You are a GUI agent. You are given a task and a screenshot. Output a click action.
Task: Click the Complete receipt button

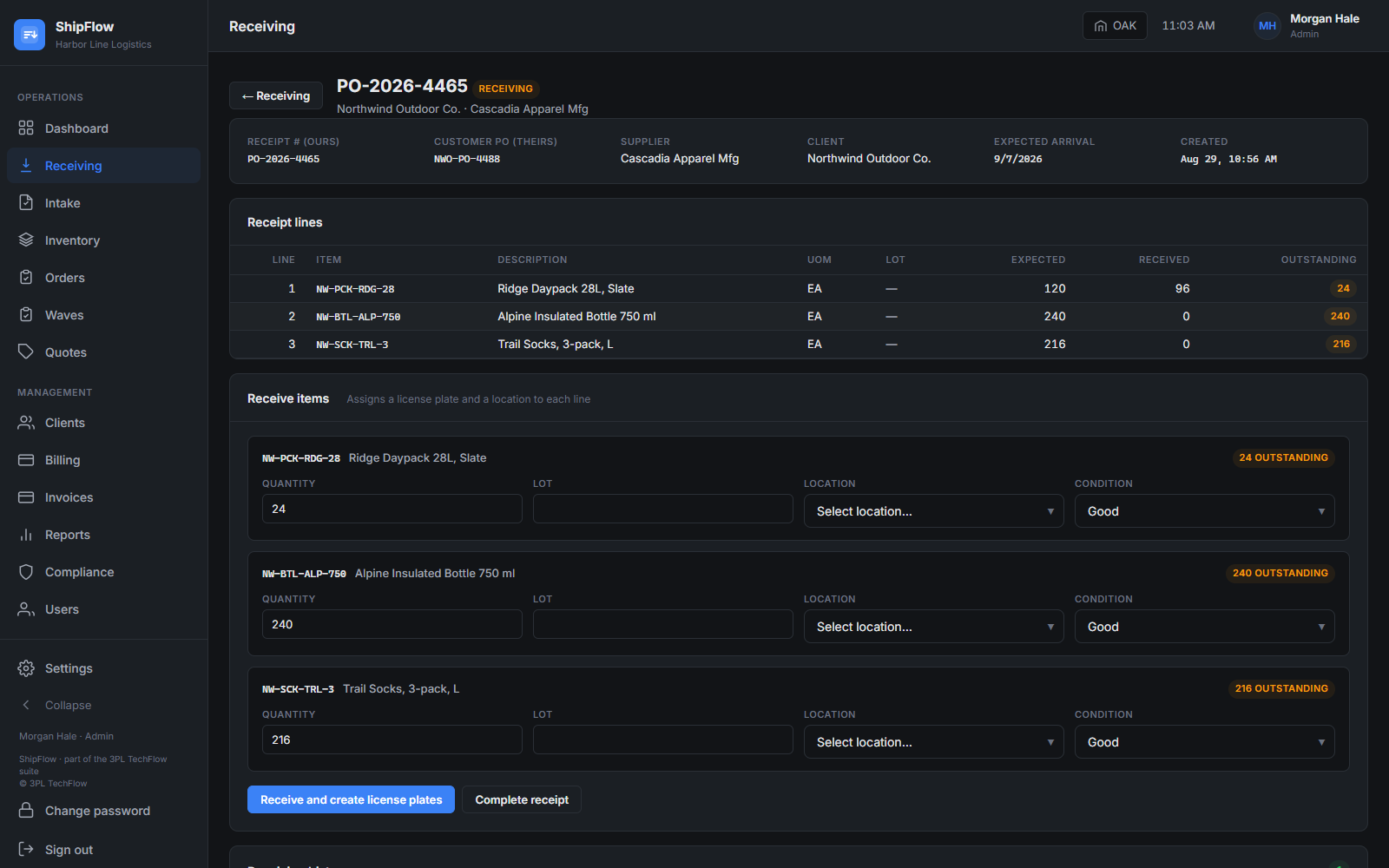tap(522, 799)
